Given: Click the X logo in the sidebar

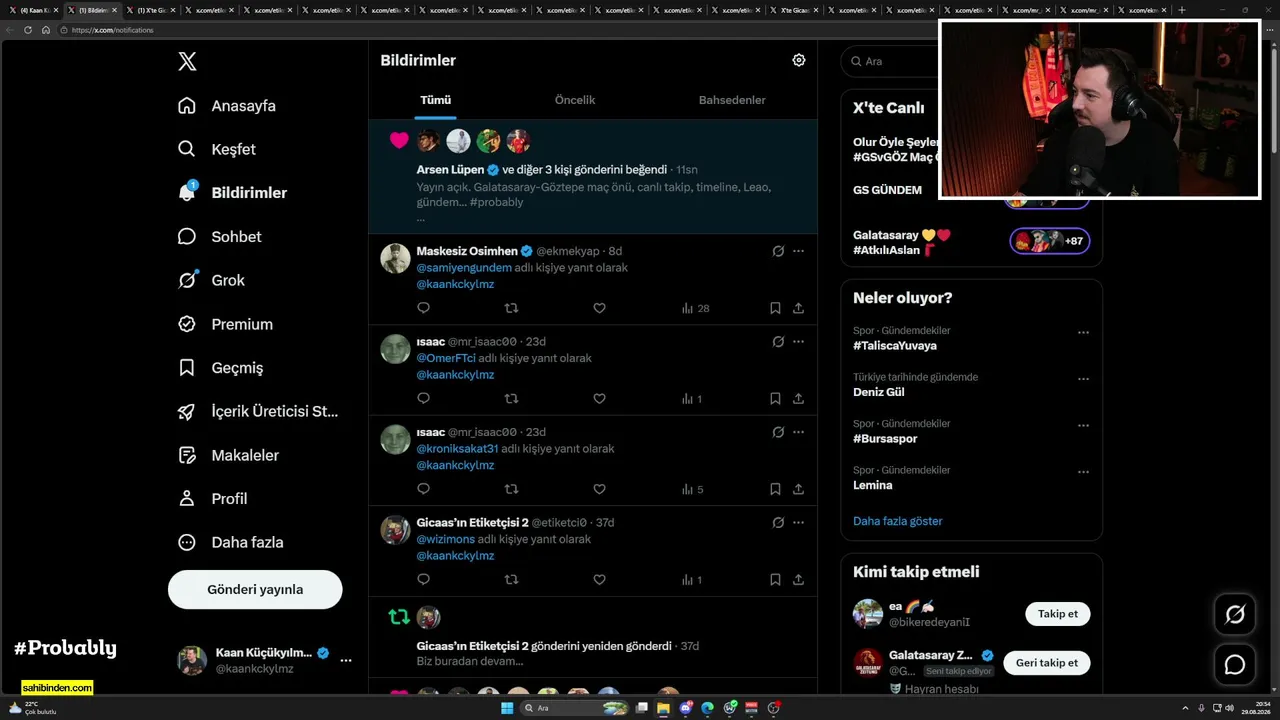Looking at the screenshot, I should 187,62.
